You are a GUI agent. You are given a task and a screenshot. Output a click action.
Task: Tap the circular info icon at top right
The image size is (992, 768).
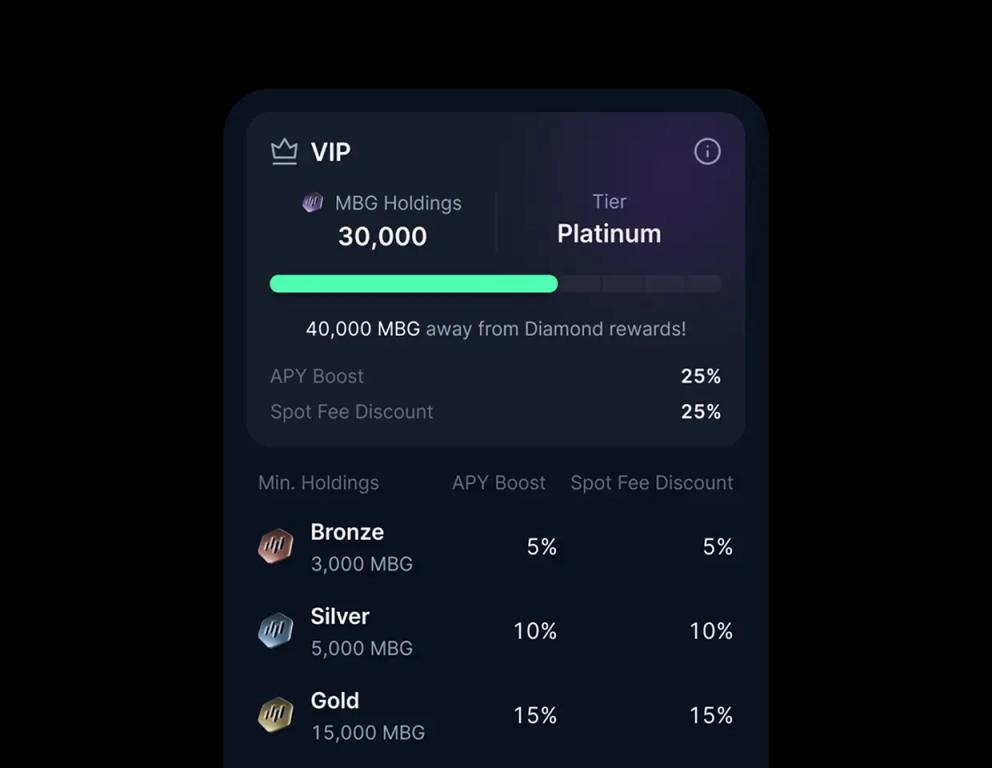pyautogui.click(x=708, y=151)
